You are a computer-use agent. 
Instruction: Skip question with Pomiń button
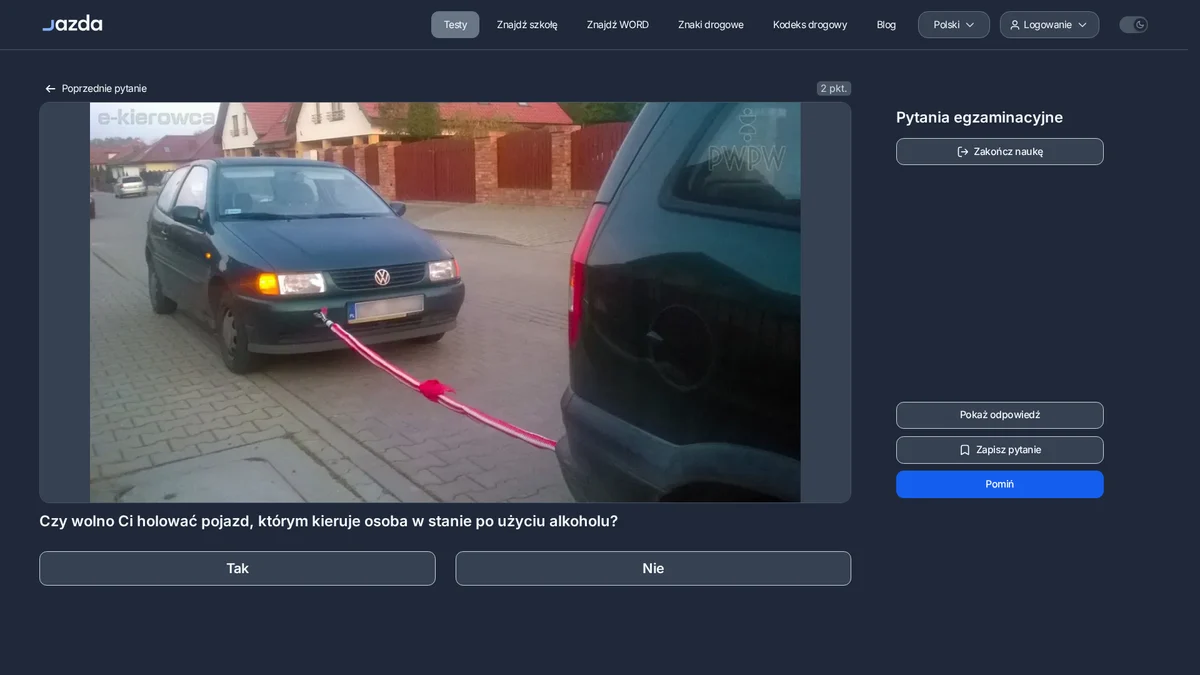1000,484
